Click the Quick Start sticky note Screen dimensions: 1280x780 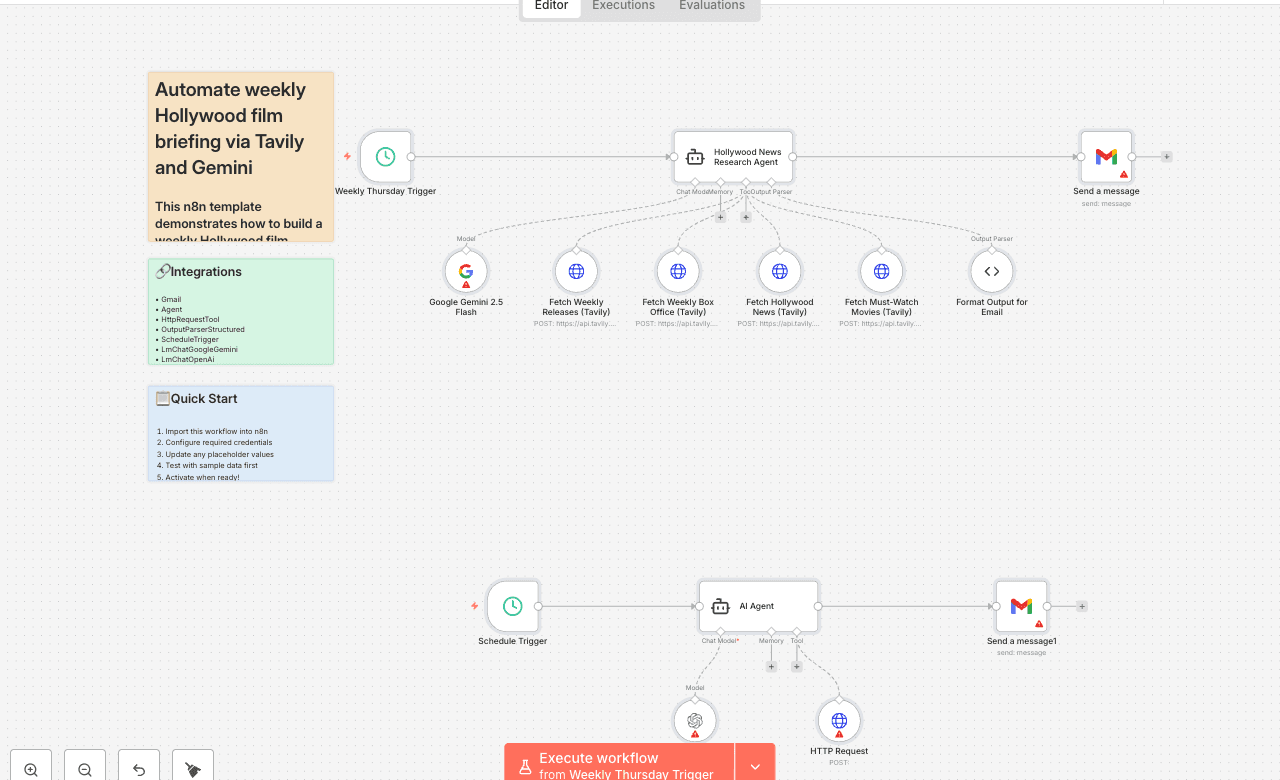coord(240,432)
